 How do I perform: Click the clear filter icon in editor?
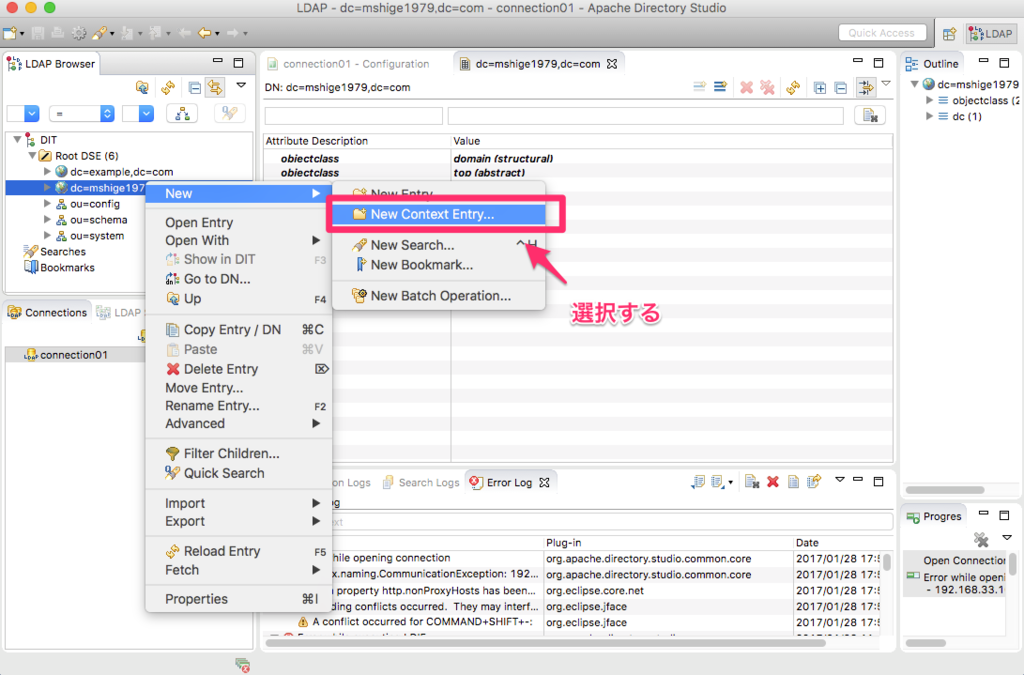tap(870, 116)
